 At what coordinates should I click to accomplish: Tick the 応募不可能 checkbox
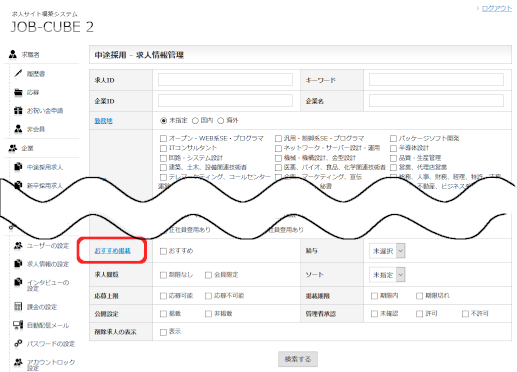click(209, 296)
